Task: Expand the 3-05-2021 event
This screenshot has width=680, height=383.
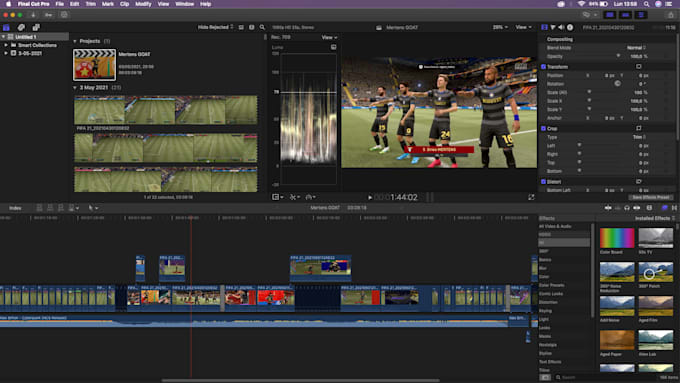Action: point(6,53)
